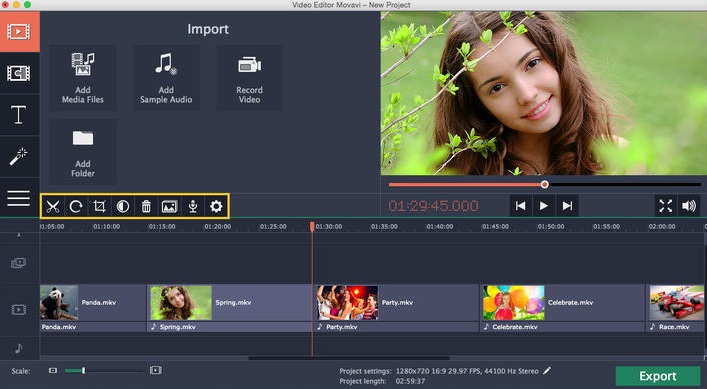
Task: Click the Rotate clip icon
Action: [76, 206]
